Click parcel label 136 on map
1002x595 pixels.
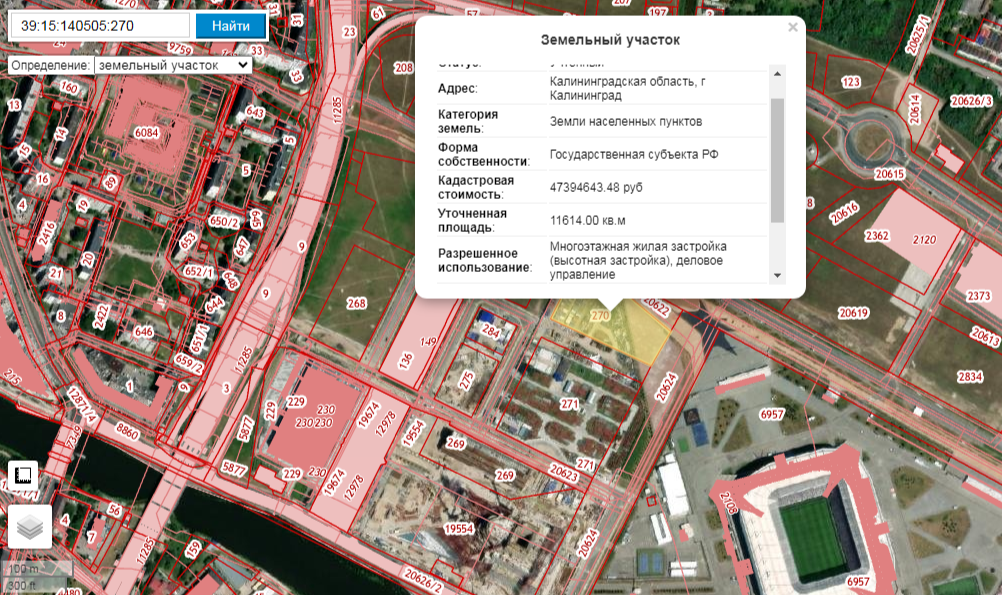[406, 361]
